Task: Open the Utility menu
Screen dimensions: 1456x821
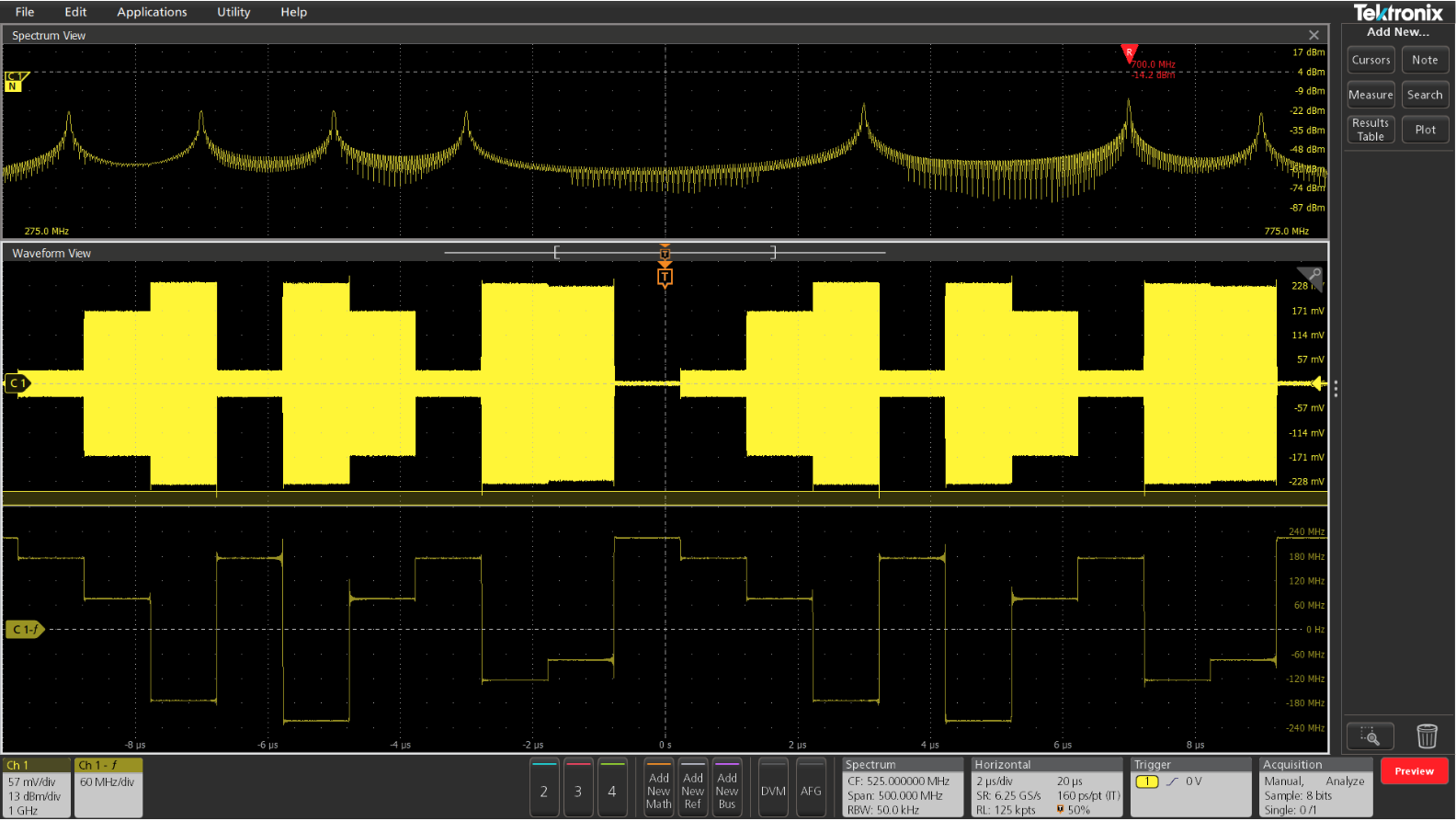Action: 233,12
